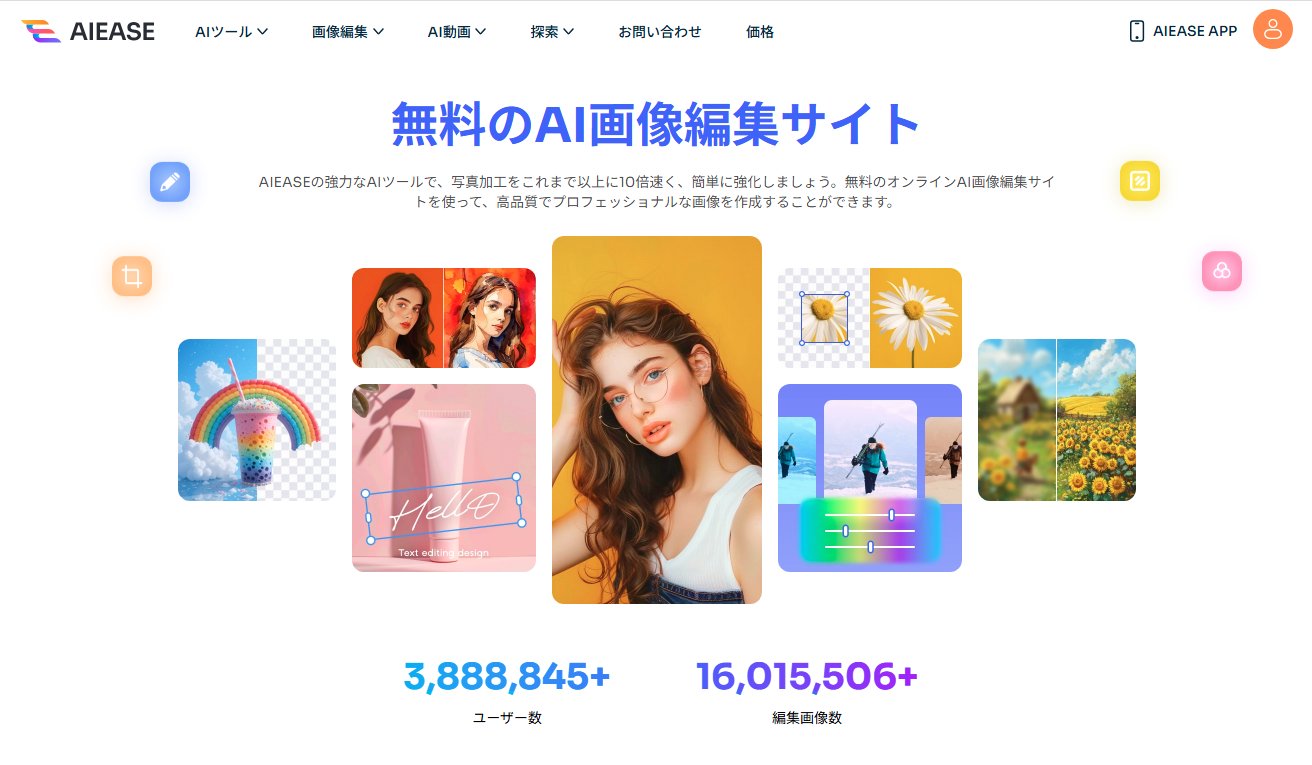
Task: Select the orange crop tool icon
Action: pyautogui.click(x=132, y=276)
